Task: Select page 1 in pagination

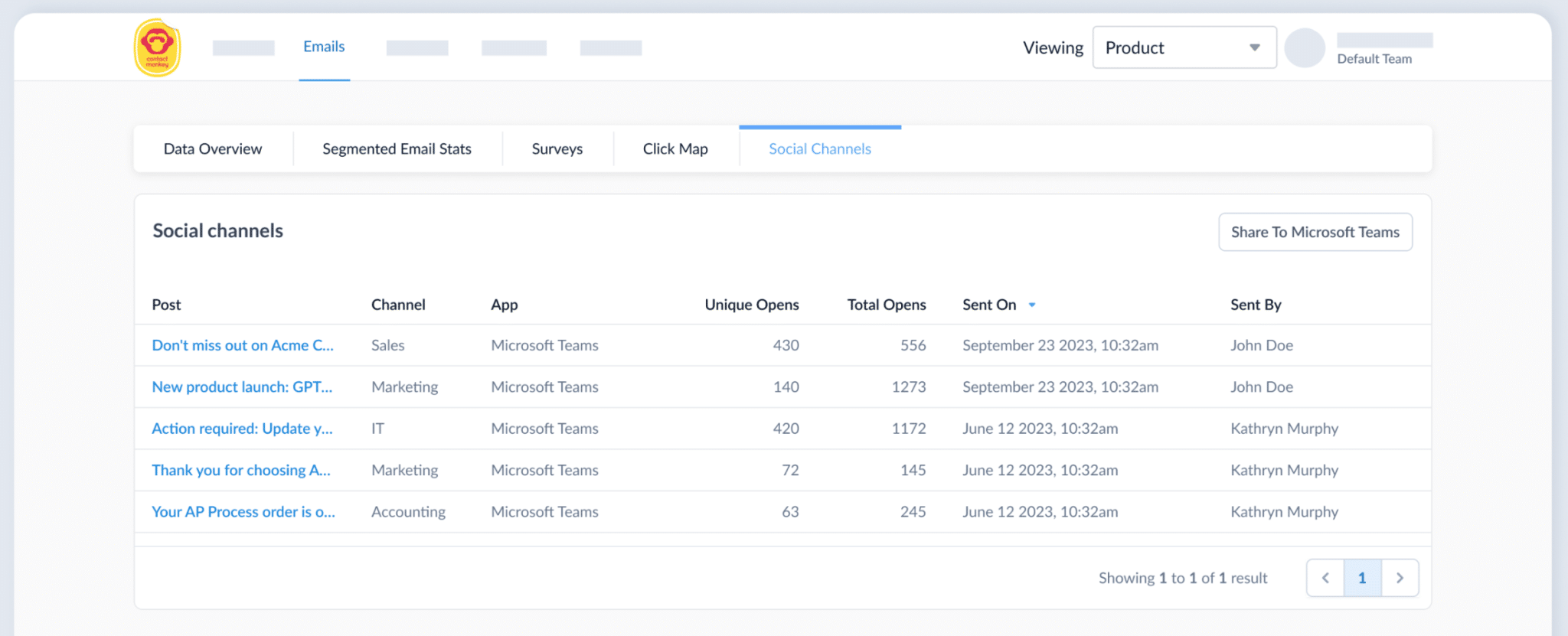Action: tap(1362, 578)
